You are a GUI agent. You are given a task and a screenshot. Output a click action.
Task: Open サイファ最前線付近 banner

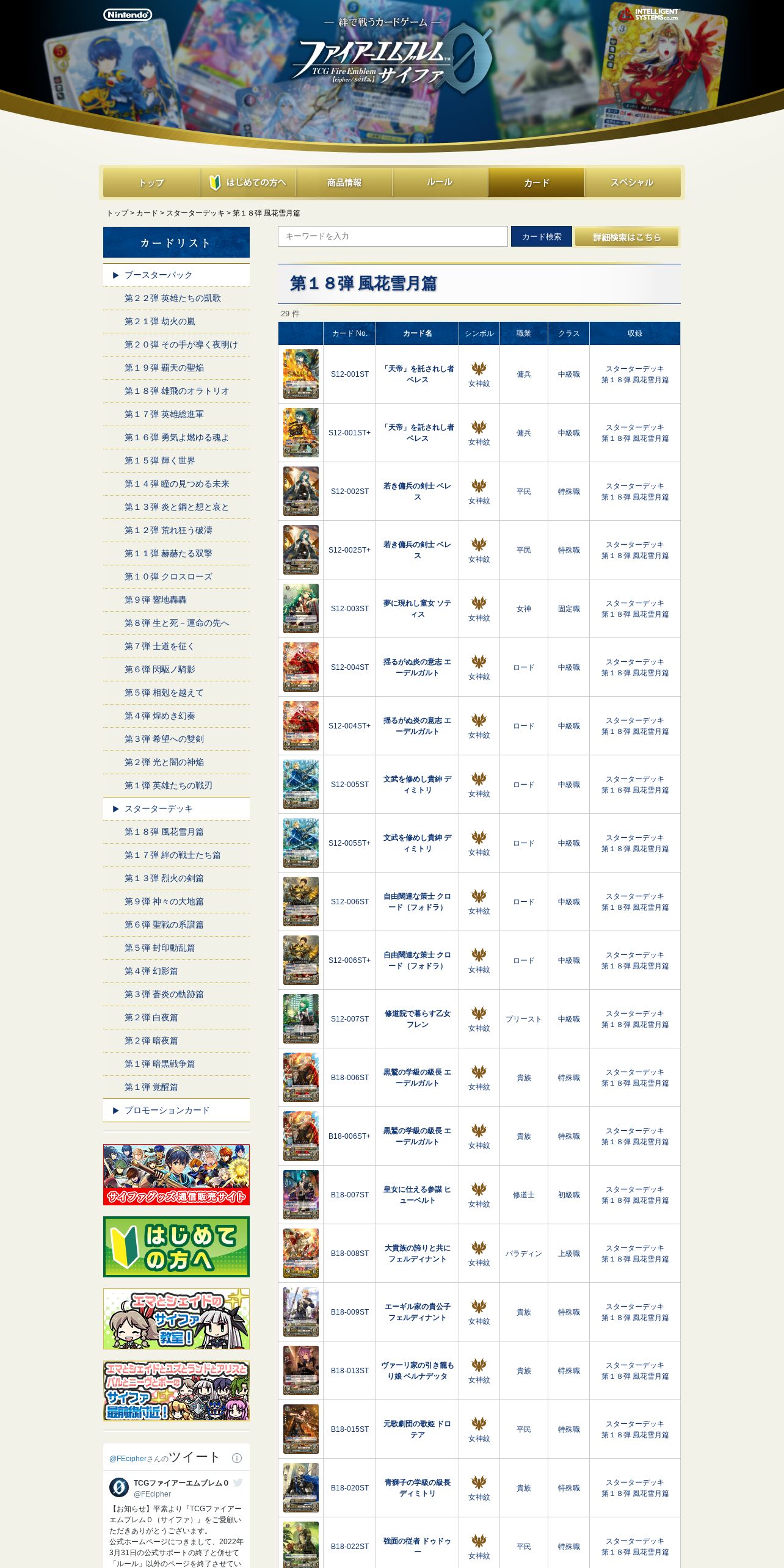pos(176,1391)
